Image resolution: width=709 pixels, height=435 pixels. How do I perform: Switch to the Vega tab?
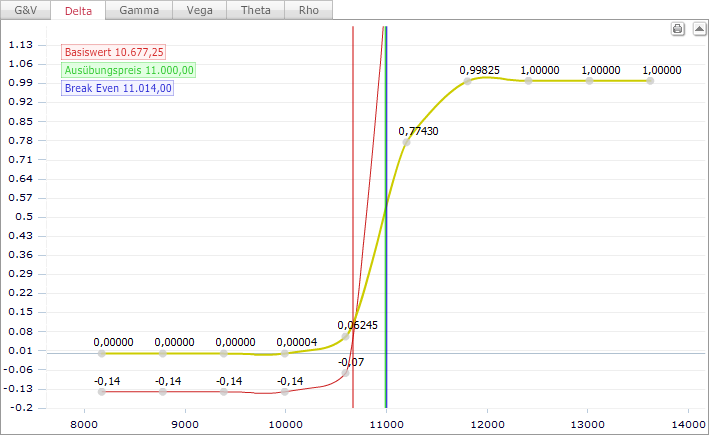point(199,10)
